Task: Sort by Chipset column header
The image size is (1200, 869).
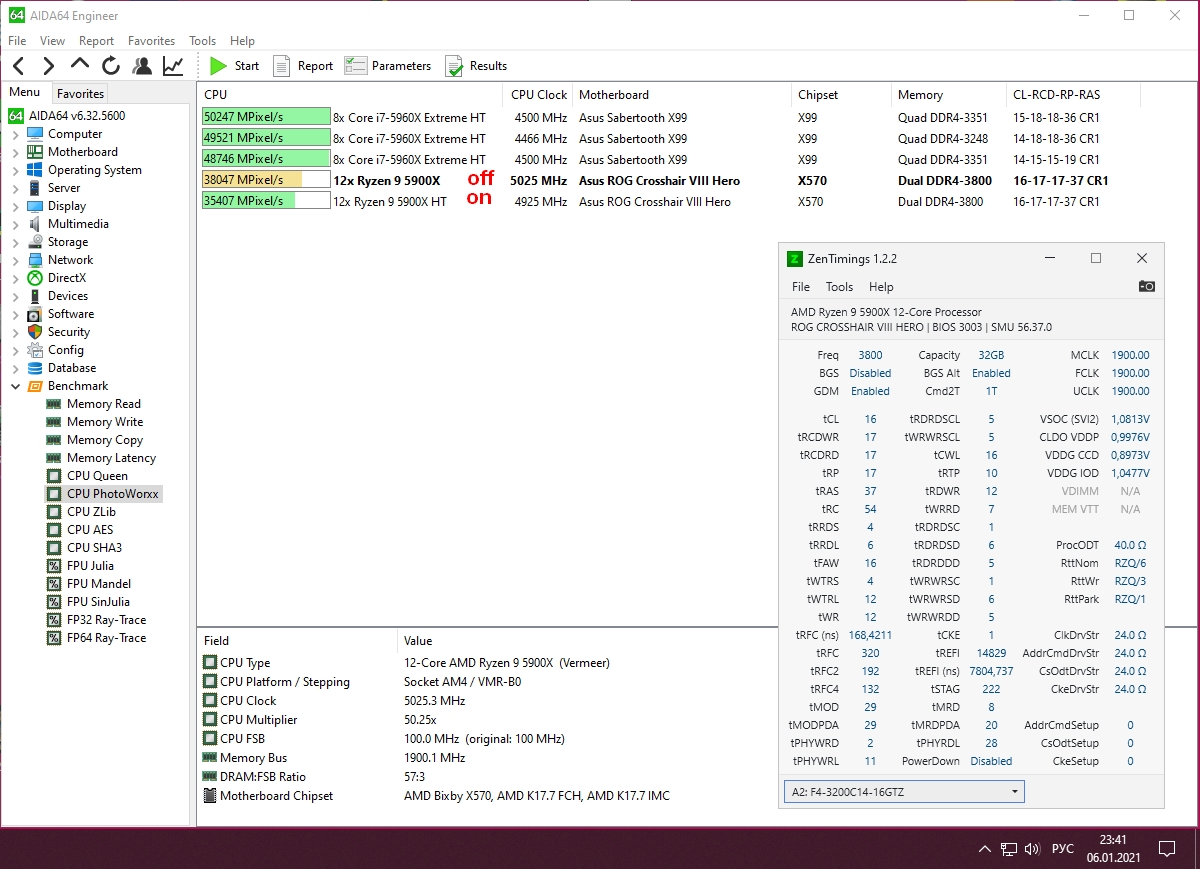Action: click(842, 95)
